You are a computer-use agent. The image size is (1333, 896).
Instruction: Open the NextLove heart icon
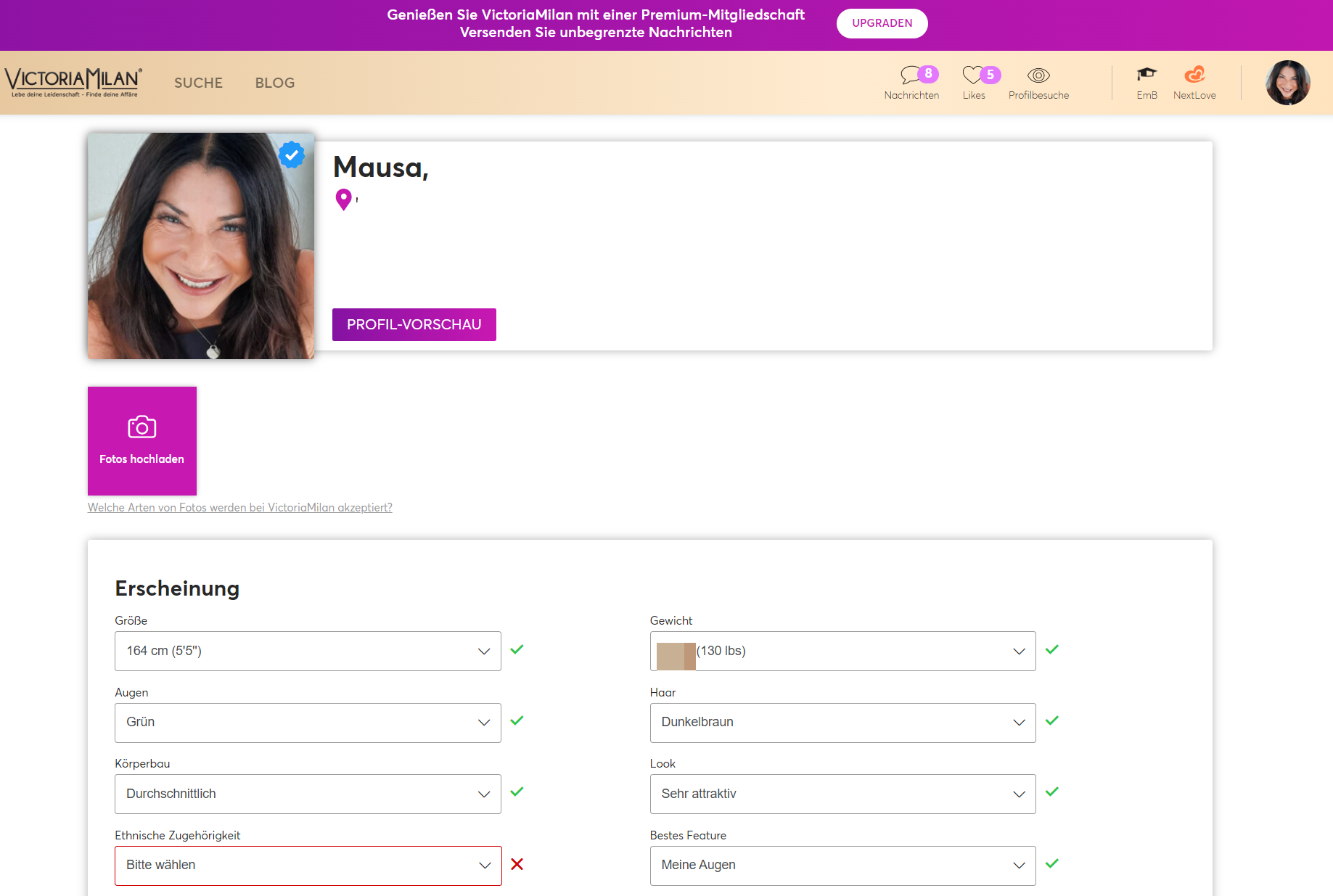(x=1194, y=74)
